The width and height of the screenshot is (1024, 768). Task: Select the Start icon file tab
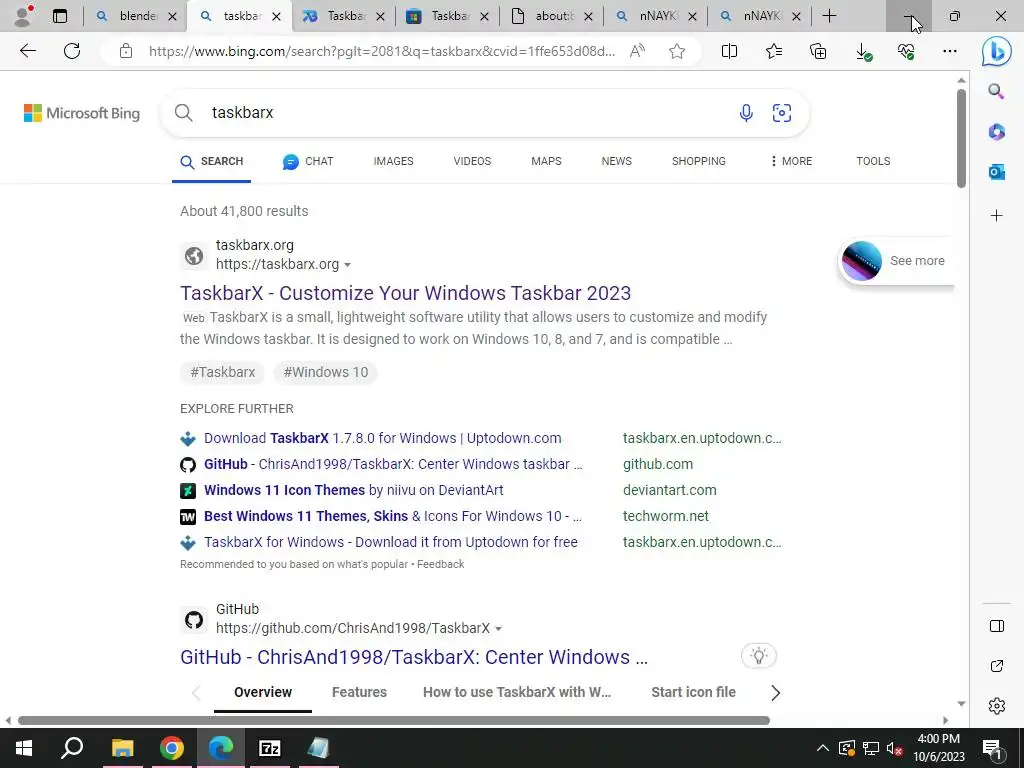tap(694, 692)
